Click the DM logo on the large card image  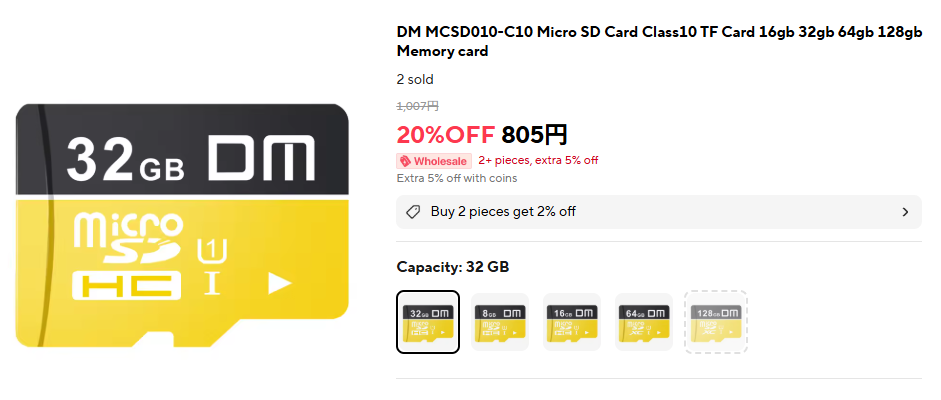[261, 158]
